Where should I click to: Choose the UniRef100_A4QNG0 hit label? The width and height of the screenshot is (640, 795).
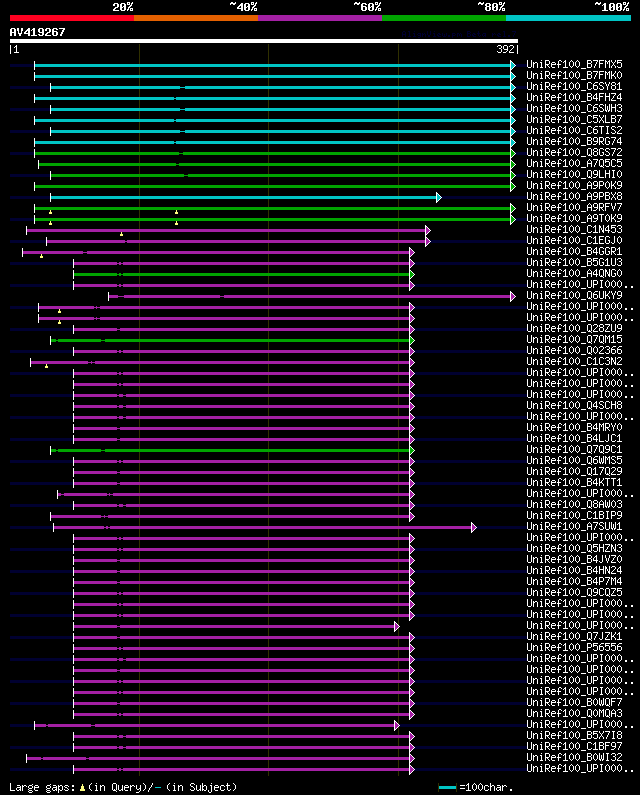point(574,274)
